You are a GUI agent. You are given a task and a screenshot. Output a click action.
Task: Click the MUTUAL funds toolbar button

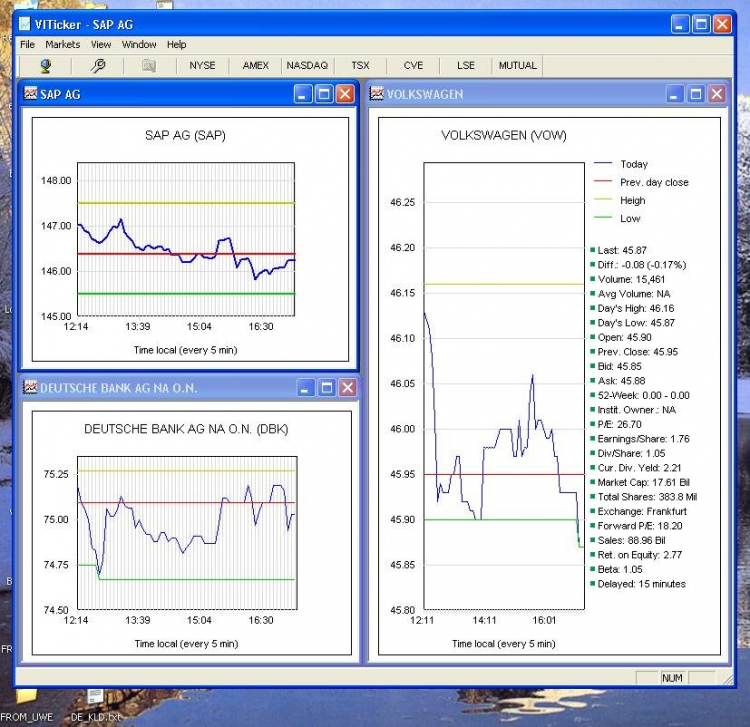[x=518, y=66]
